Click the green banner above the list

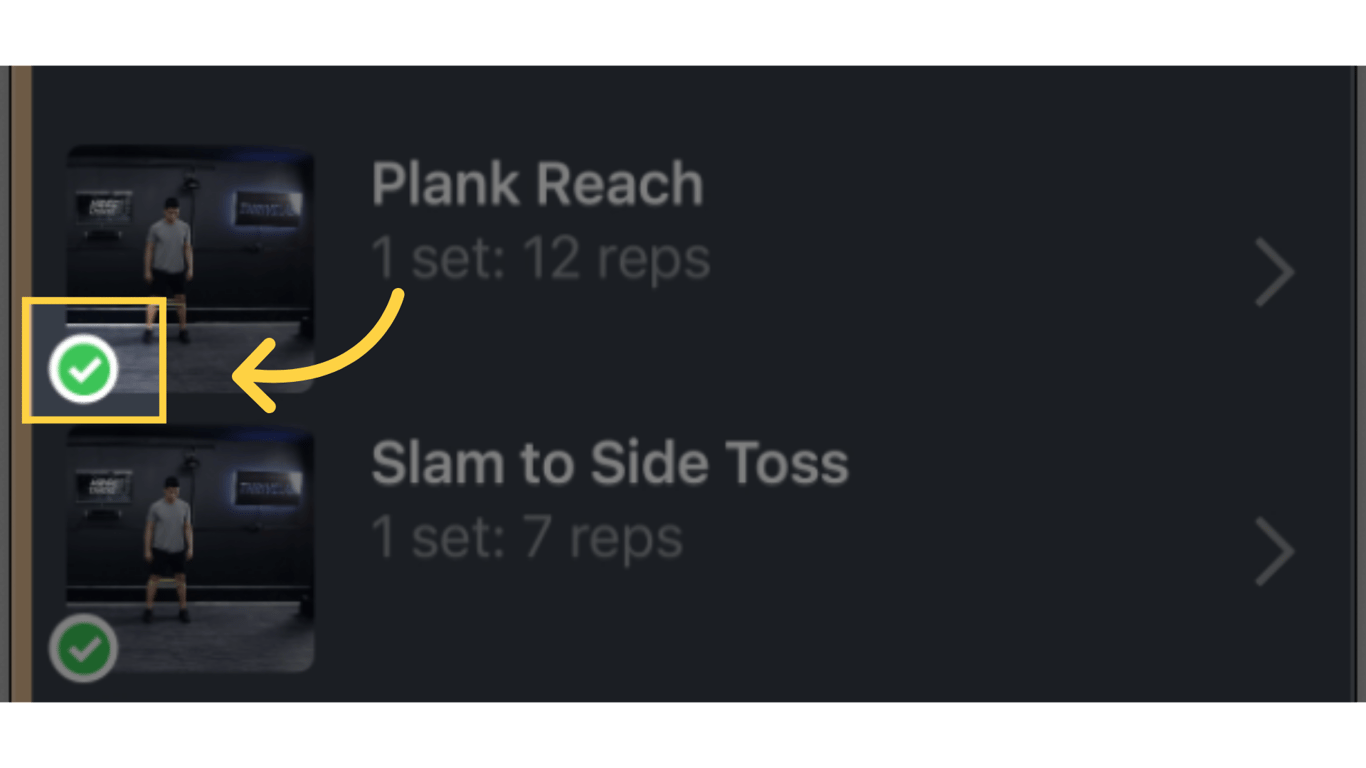683,32
